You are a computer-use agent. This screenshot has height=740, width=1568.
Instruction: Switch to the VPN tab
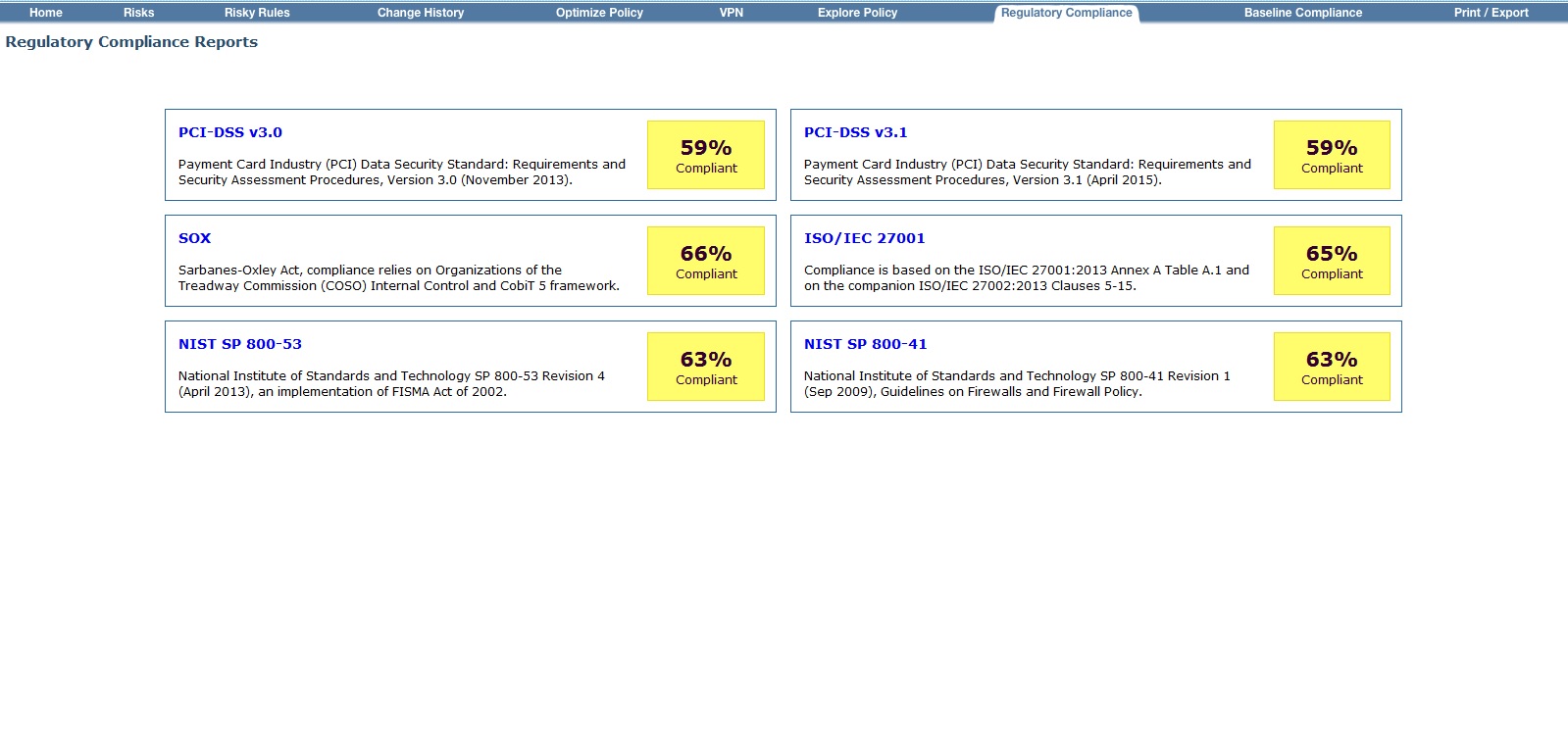pos(732,13)
